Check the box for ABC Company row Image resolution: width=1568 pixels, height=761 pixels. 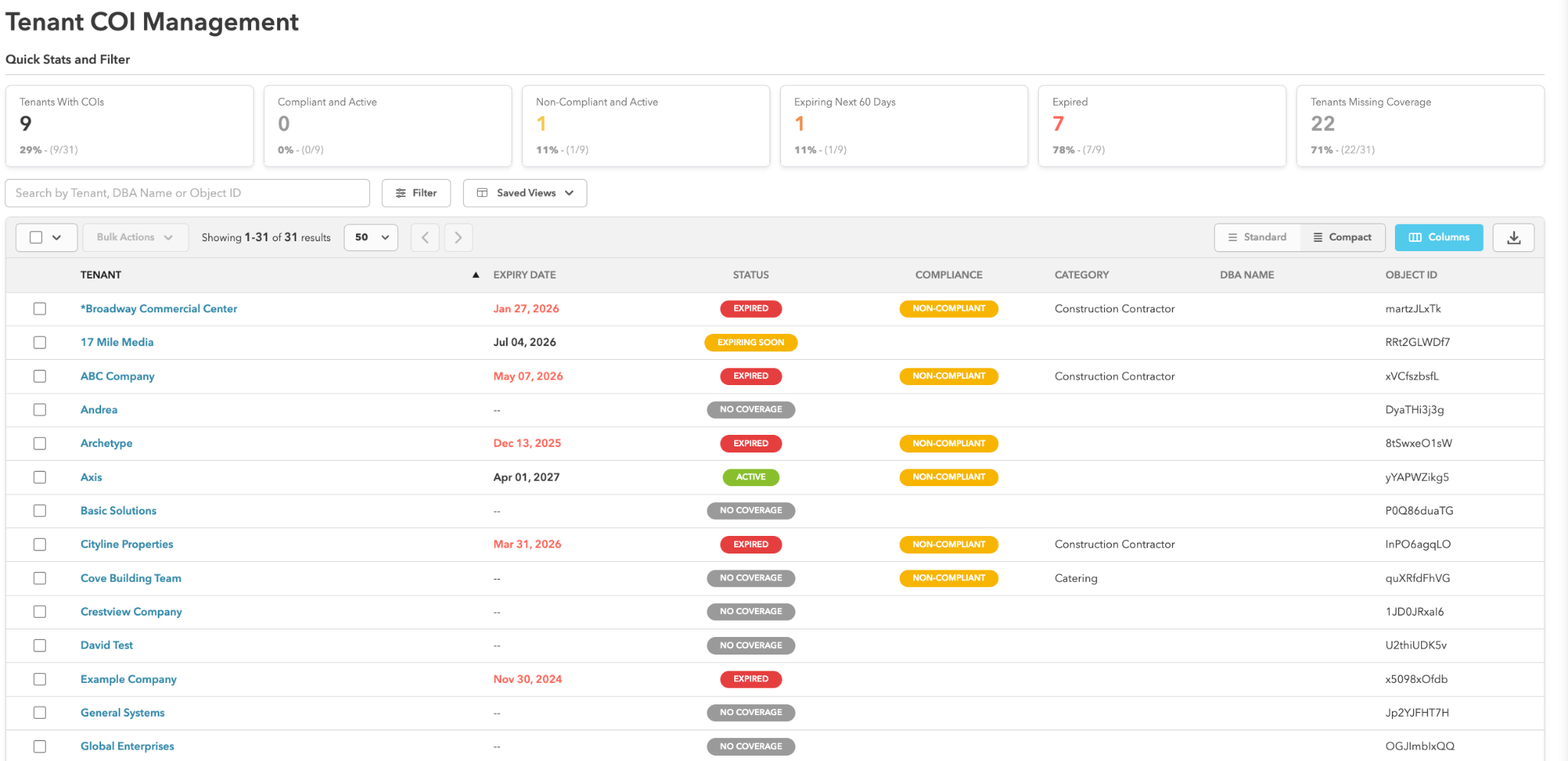(x=40, y=376)
